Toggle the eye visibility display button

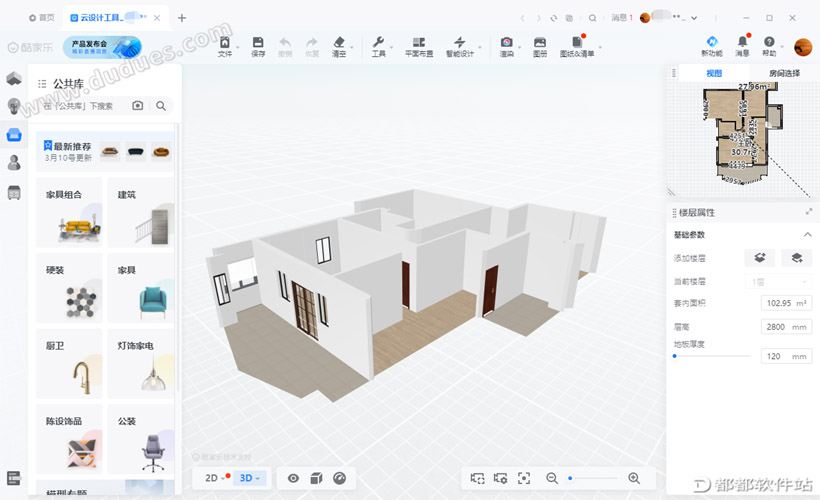[x=293, y=478]
